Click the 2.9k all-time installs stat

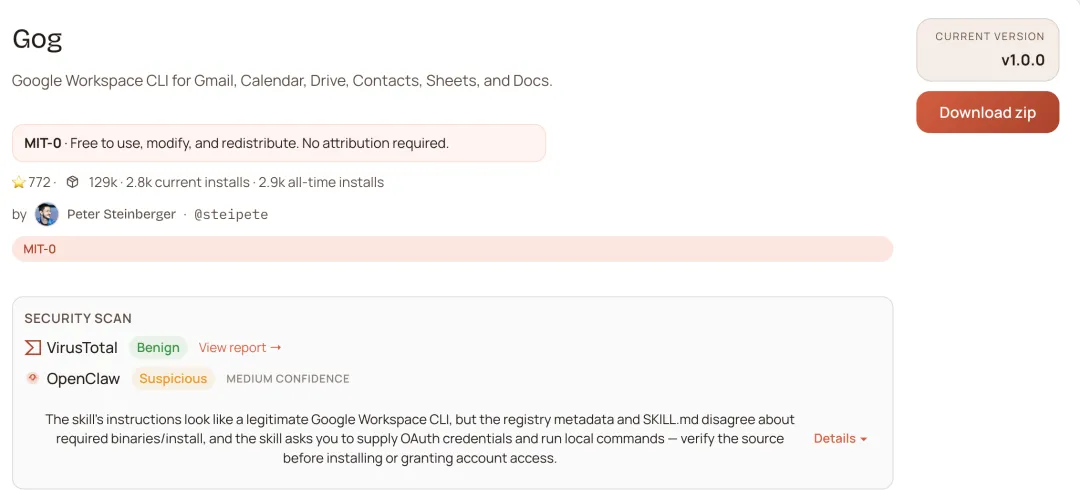(321, 183)
